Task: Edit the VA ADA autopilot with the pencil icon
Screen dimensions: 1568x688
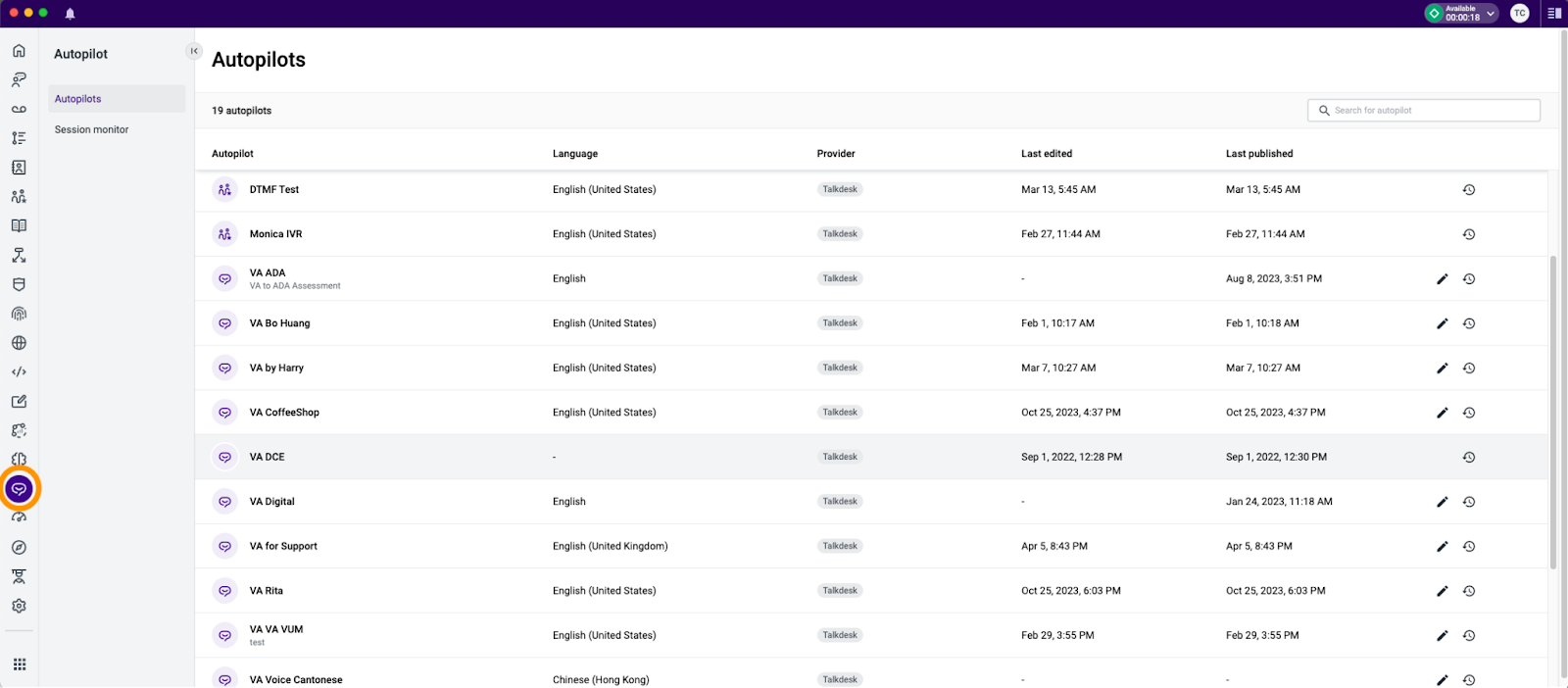Action: point(1442,279)
